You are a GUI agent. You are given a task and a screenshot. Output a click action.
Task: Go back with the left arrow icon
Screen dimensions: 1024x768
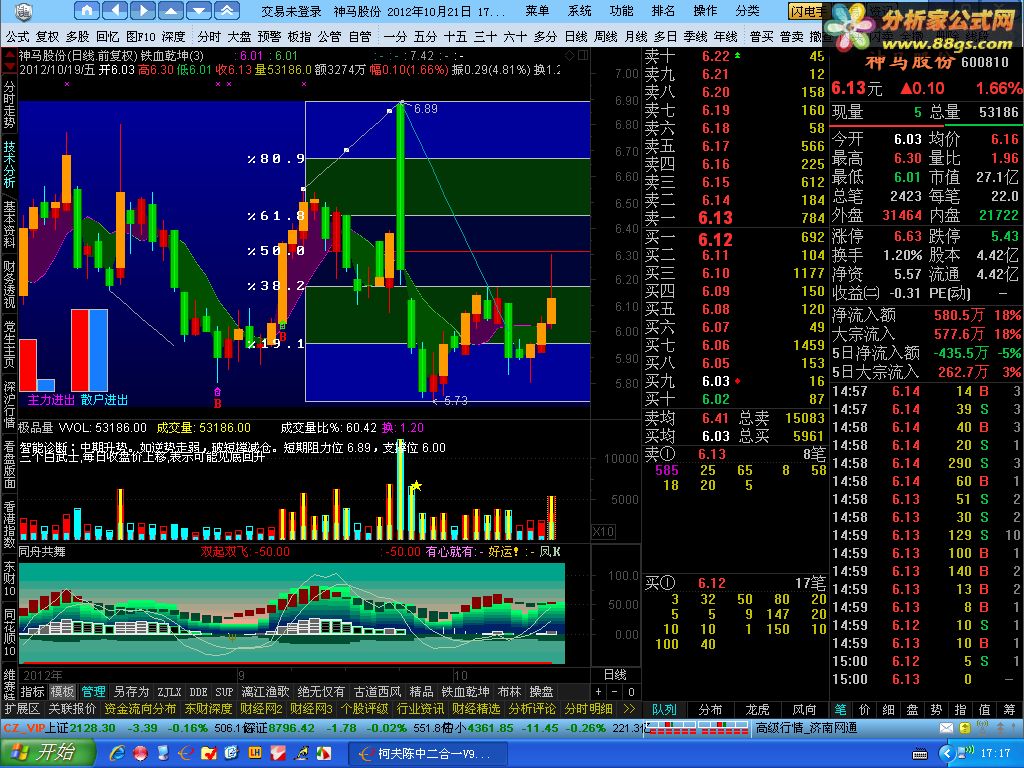pyautogui.click(x=116, y=10)
